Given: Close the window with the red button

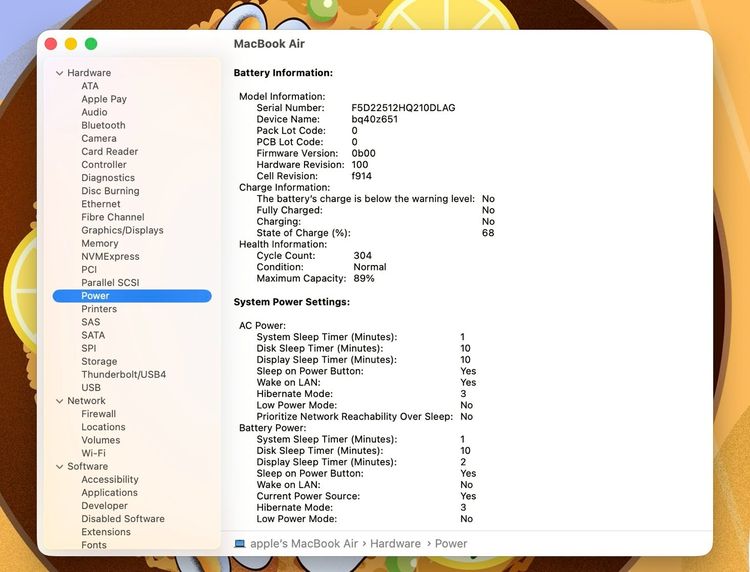Looking at the screenshot, I should click(x=51, y=44).
